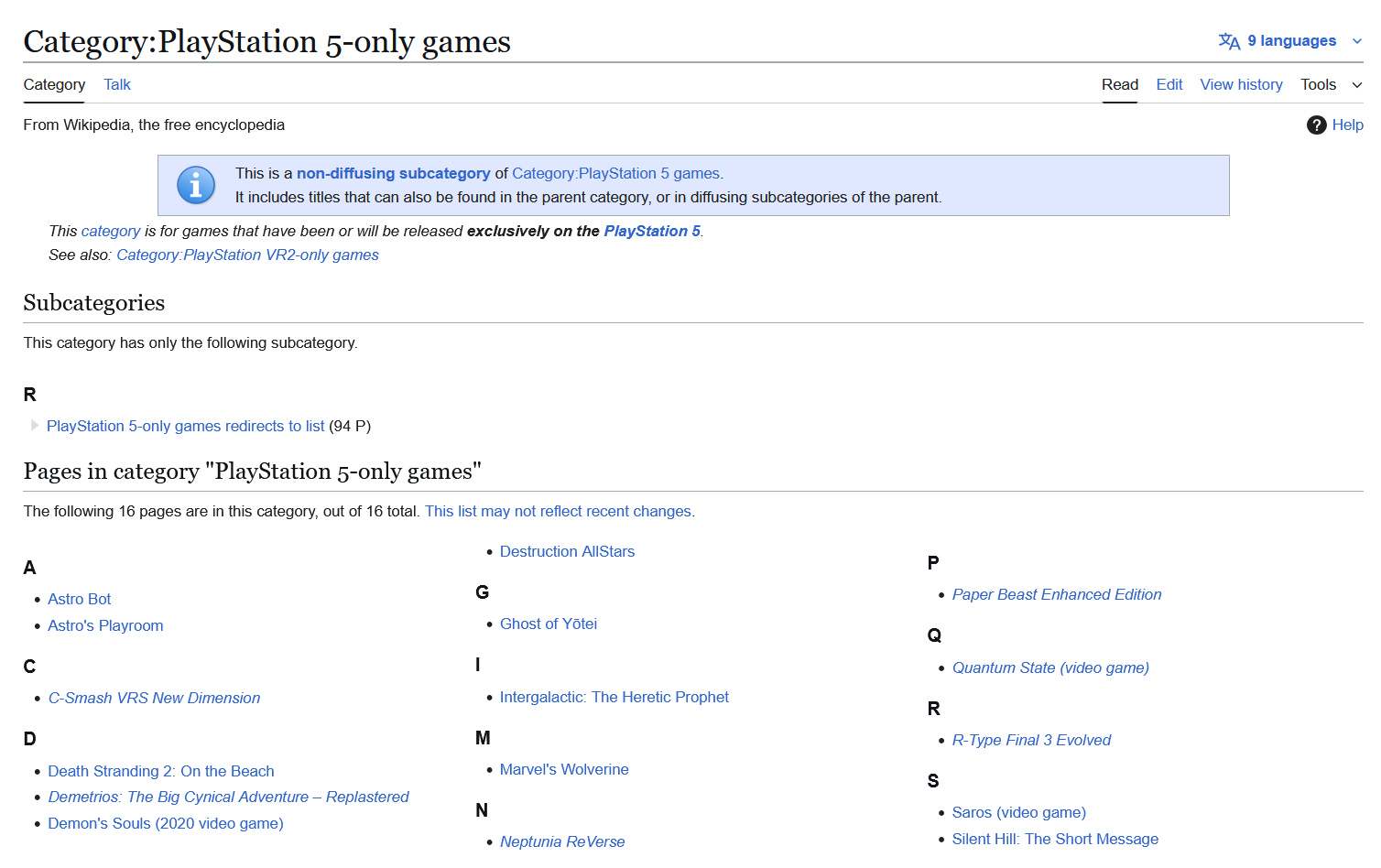Open the Destruction AllStars page
The width and height of the screenshot is (1381, 868).
(x=567, y=551)
